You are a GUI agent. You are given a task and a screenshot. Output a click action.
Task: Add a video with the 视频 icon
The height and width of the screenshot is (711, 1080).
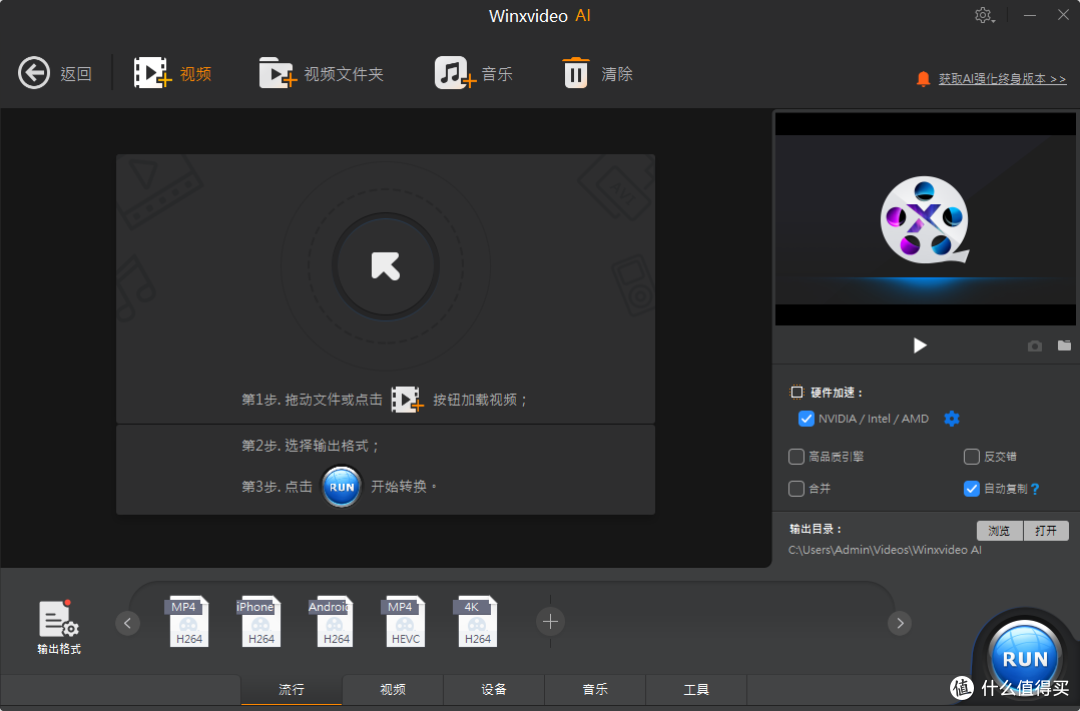(152, 72)
